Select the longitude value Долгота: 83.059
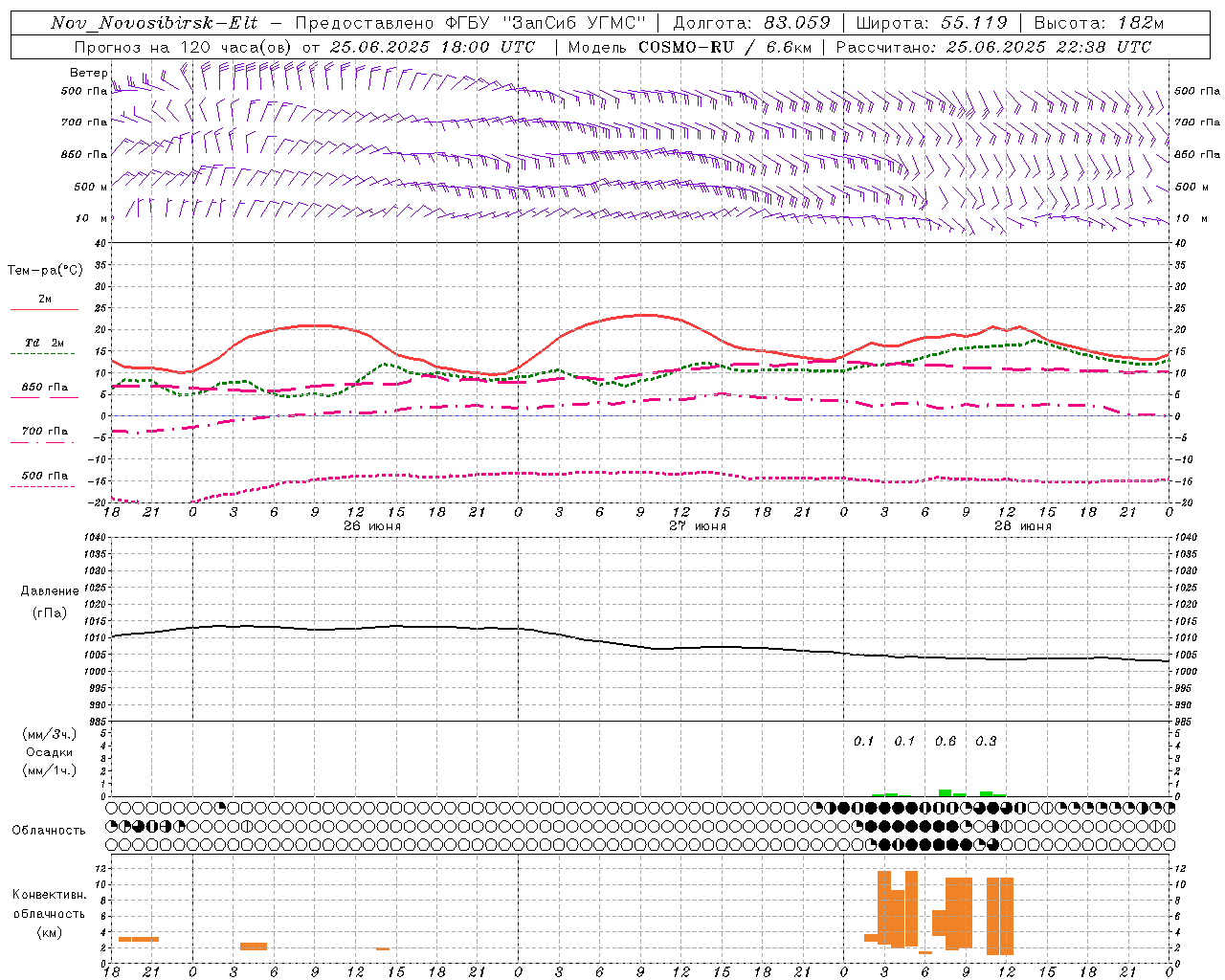 click(x=752, y=23)
